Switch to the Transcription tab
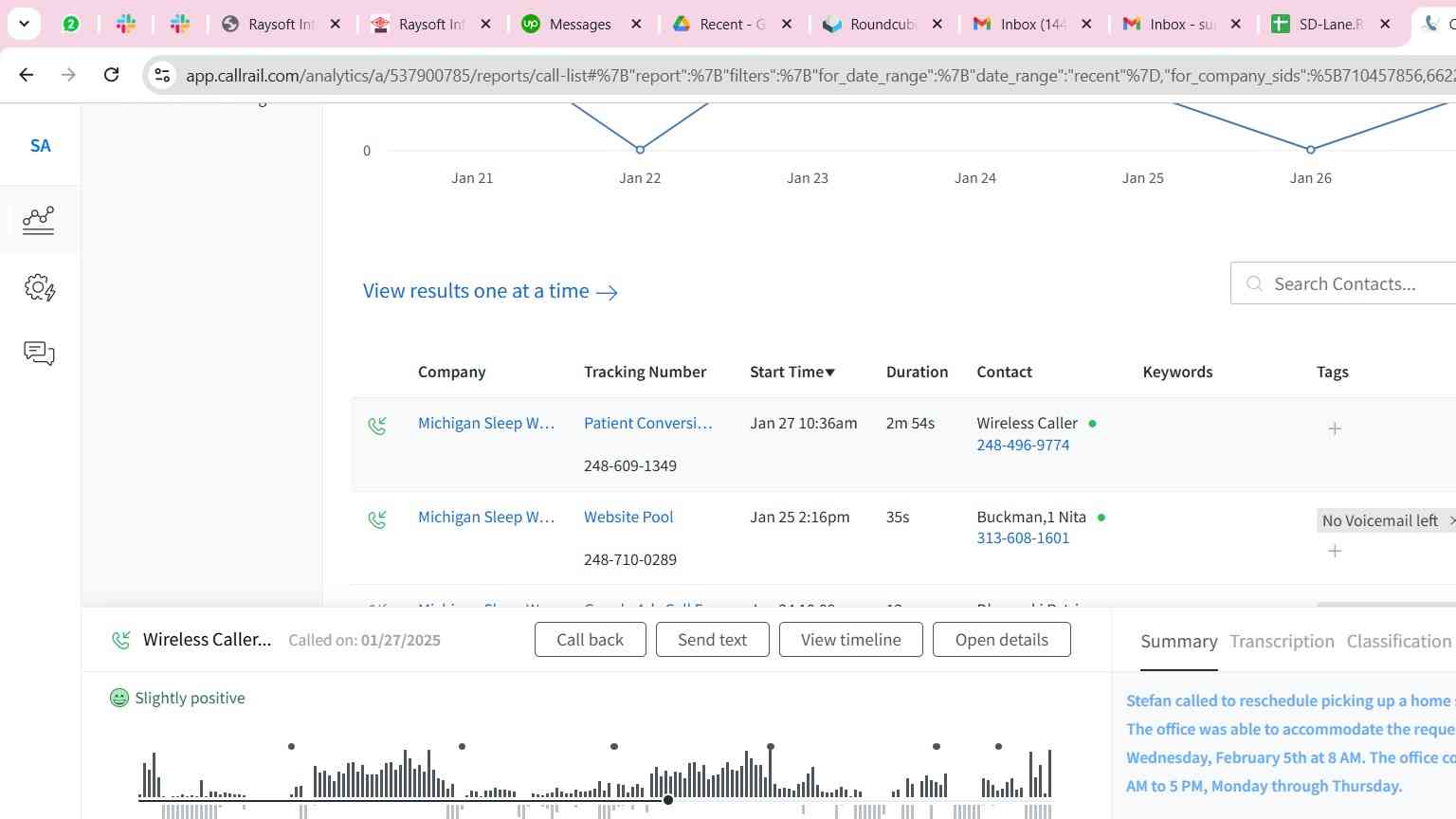The height and width of the screenshot is (819, 1456). 1282,642
